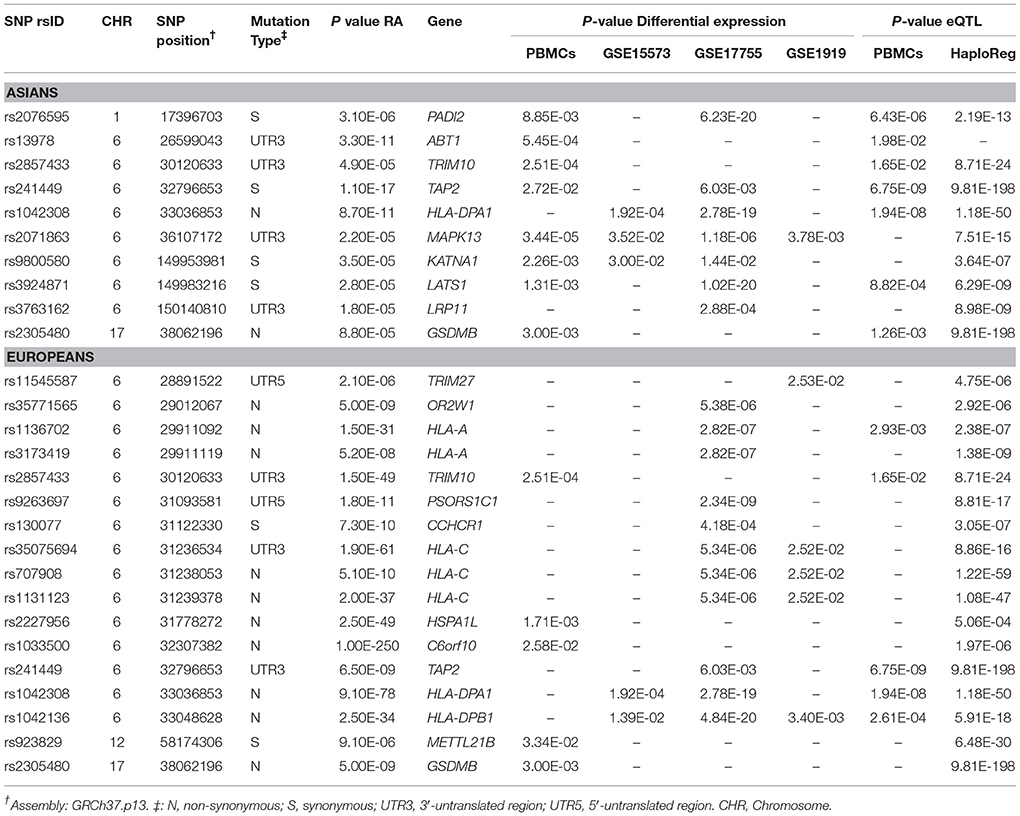Click P value 3.30E-11
The width and height of the screenshot is (1020, 816).
coord(367,141)
